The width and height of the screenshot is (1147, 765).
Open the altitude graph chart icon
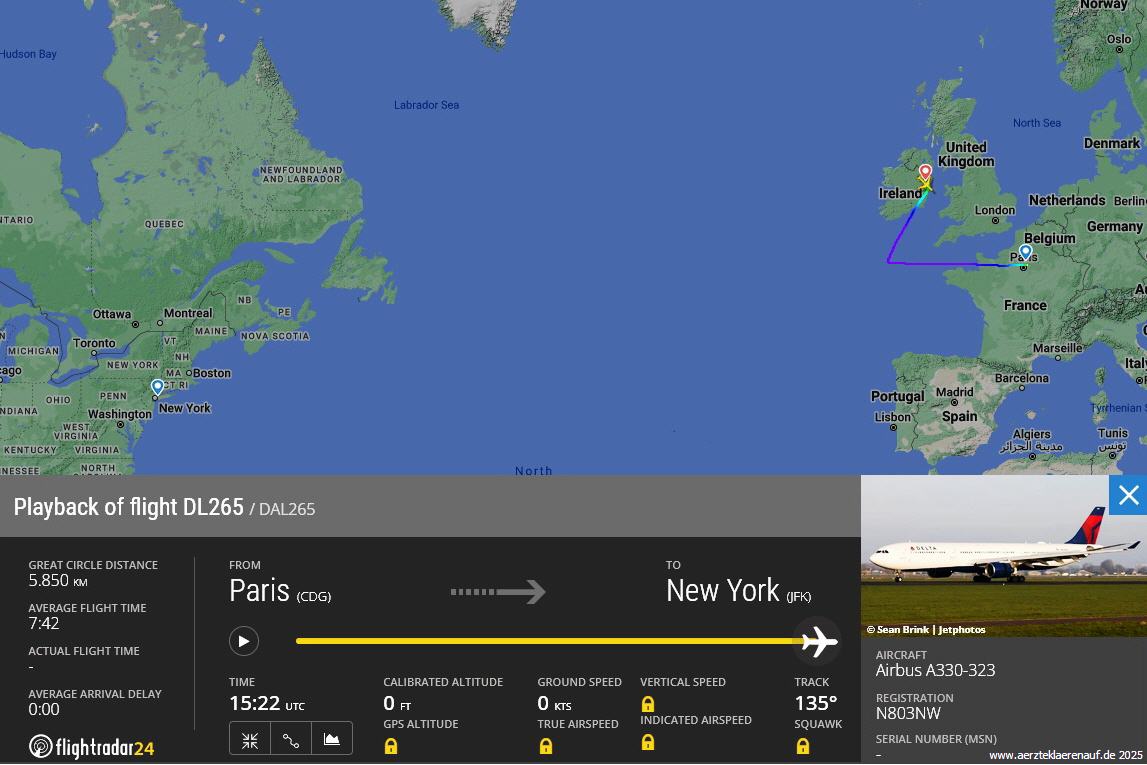(x=331, y=739)
